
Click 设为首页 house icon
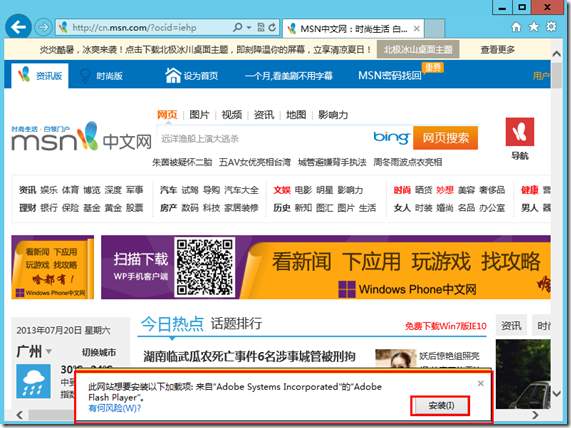click(x=173, y=75)
